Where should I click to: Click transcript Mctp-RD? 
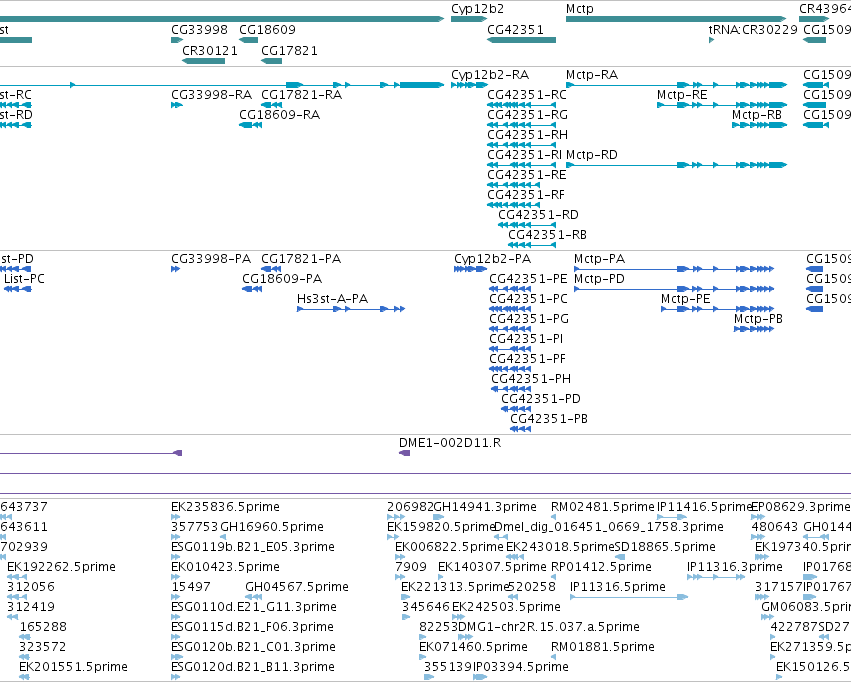676,165
